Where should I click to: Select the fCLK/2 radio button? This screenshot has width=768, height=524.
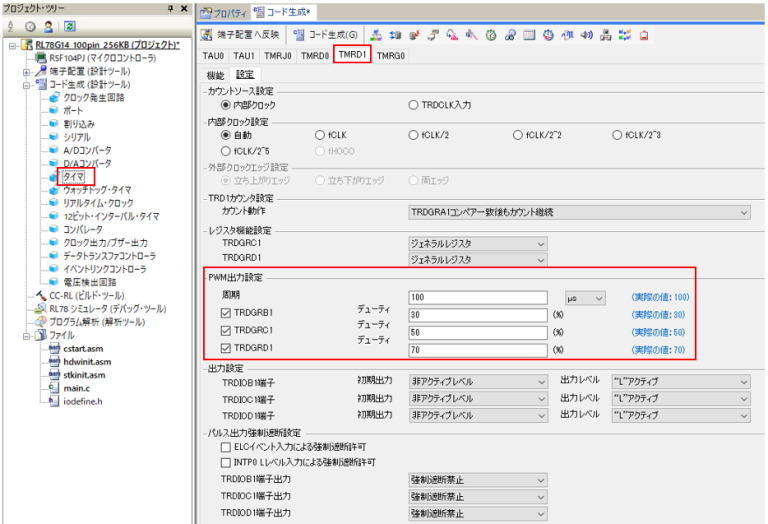click(x=413, y=135)
